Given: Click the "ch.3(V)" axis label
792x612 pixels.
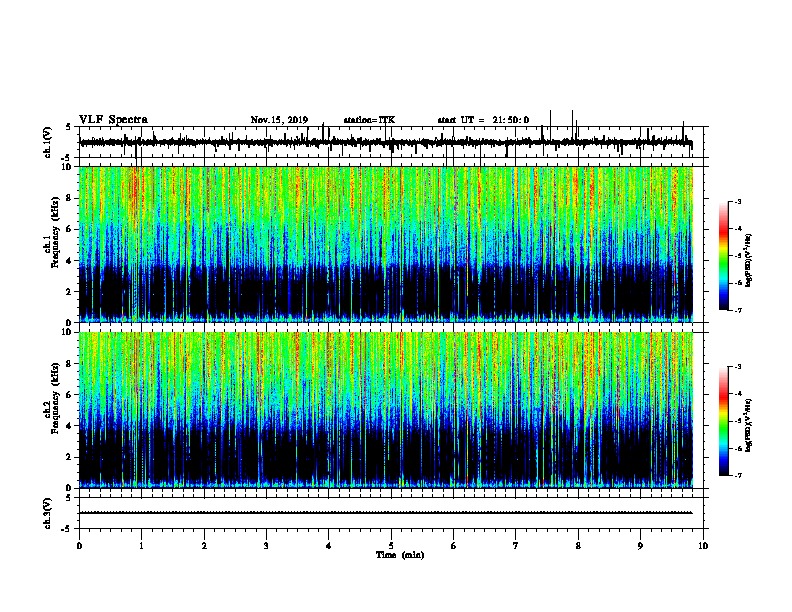Looking at the screenshot, I should coord(48,513).
